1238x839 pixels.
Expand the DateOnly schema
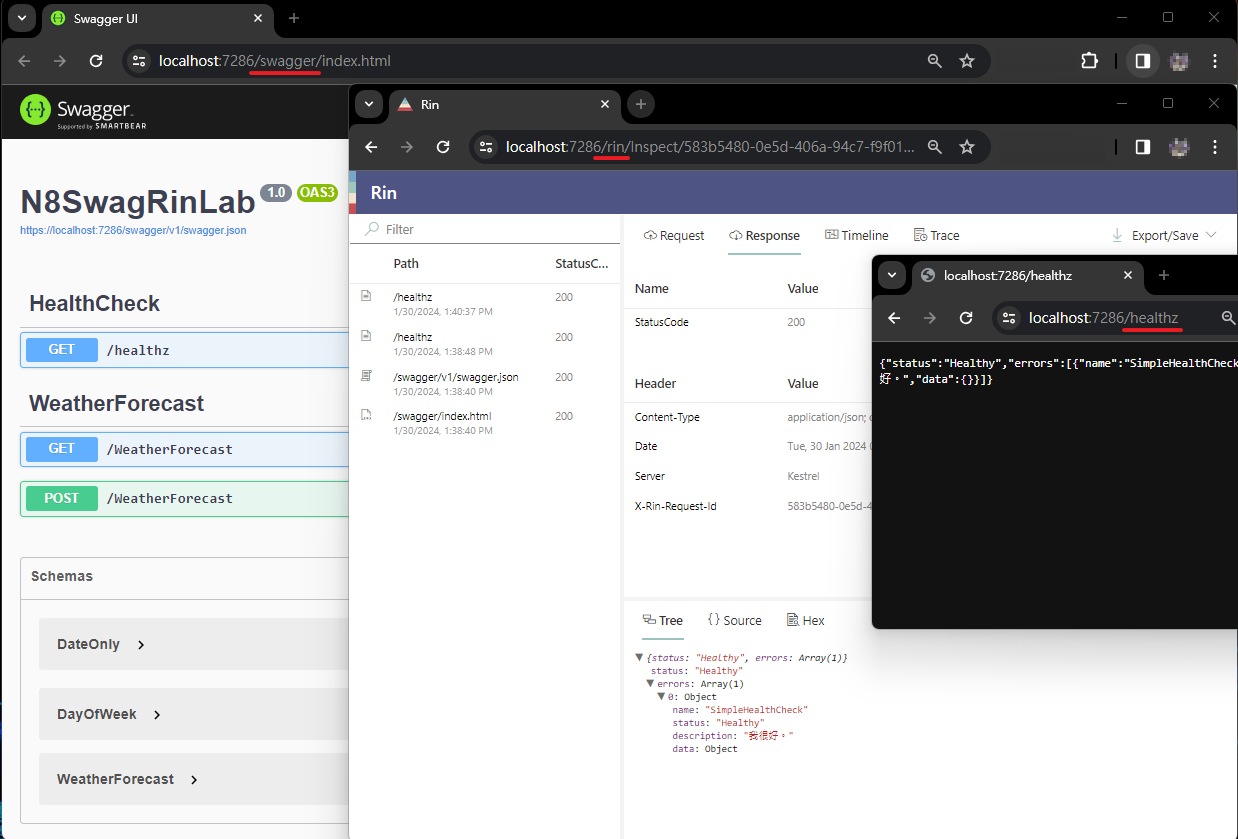click(x=141, y=645)
